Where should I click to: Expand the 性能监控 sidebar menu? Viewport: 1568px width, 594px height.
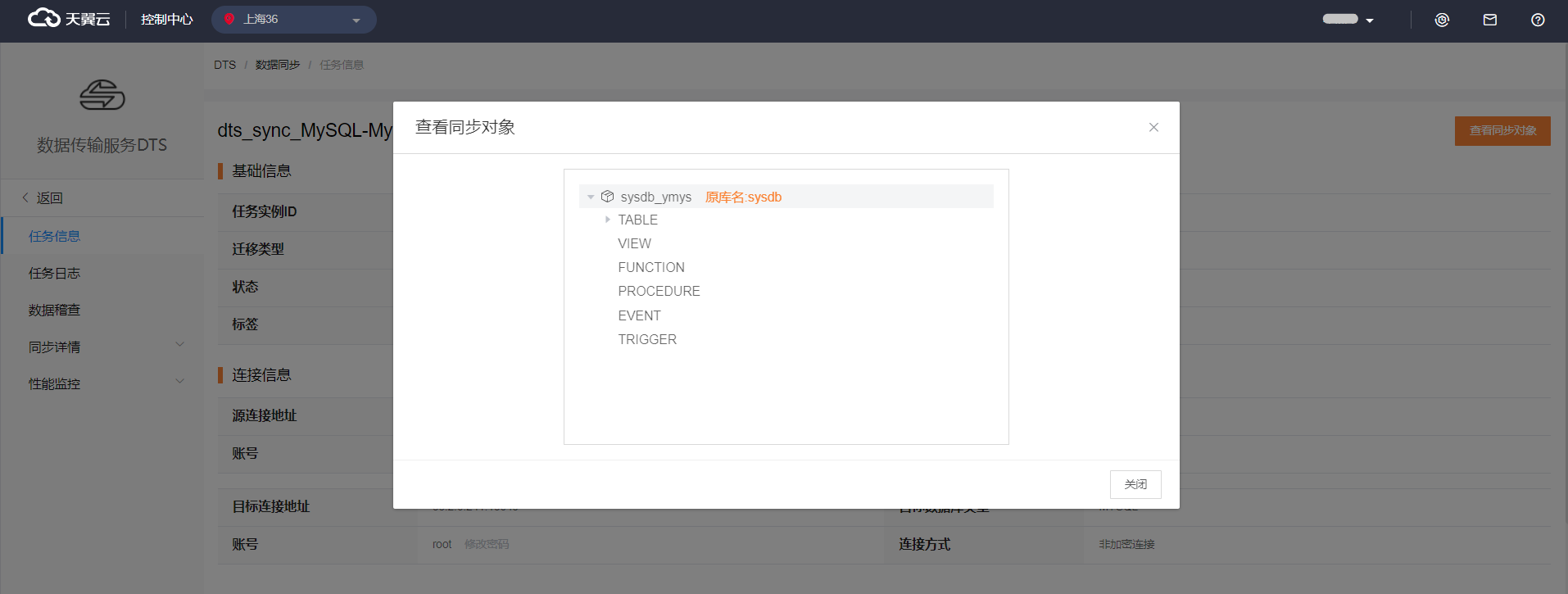(179, 383)
